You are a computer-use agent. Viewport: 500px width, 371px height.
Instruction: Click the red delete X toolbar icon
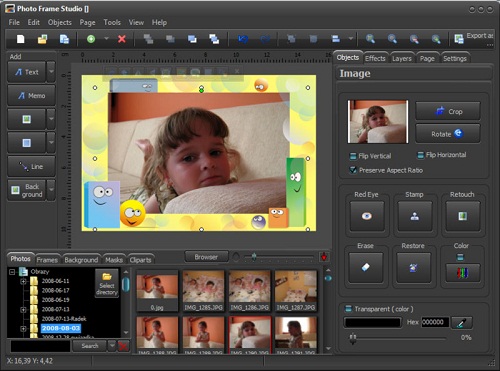[x=122, y=39]
